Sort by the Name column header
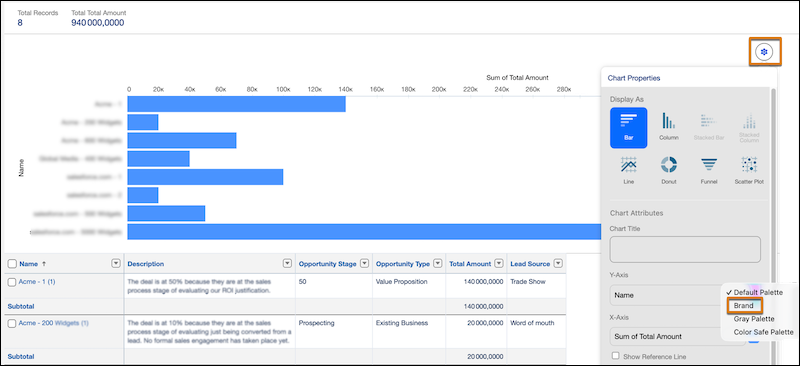This screenshot has height=366, width=800. [x=29, y=264]
